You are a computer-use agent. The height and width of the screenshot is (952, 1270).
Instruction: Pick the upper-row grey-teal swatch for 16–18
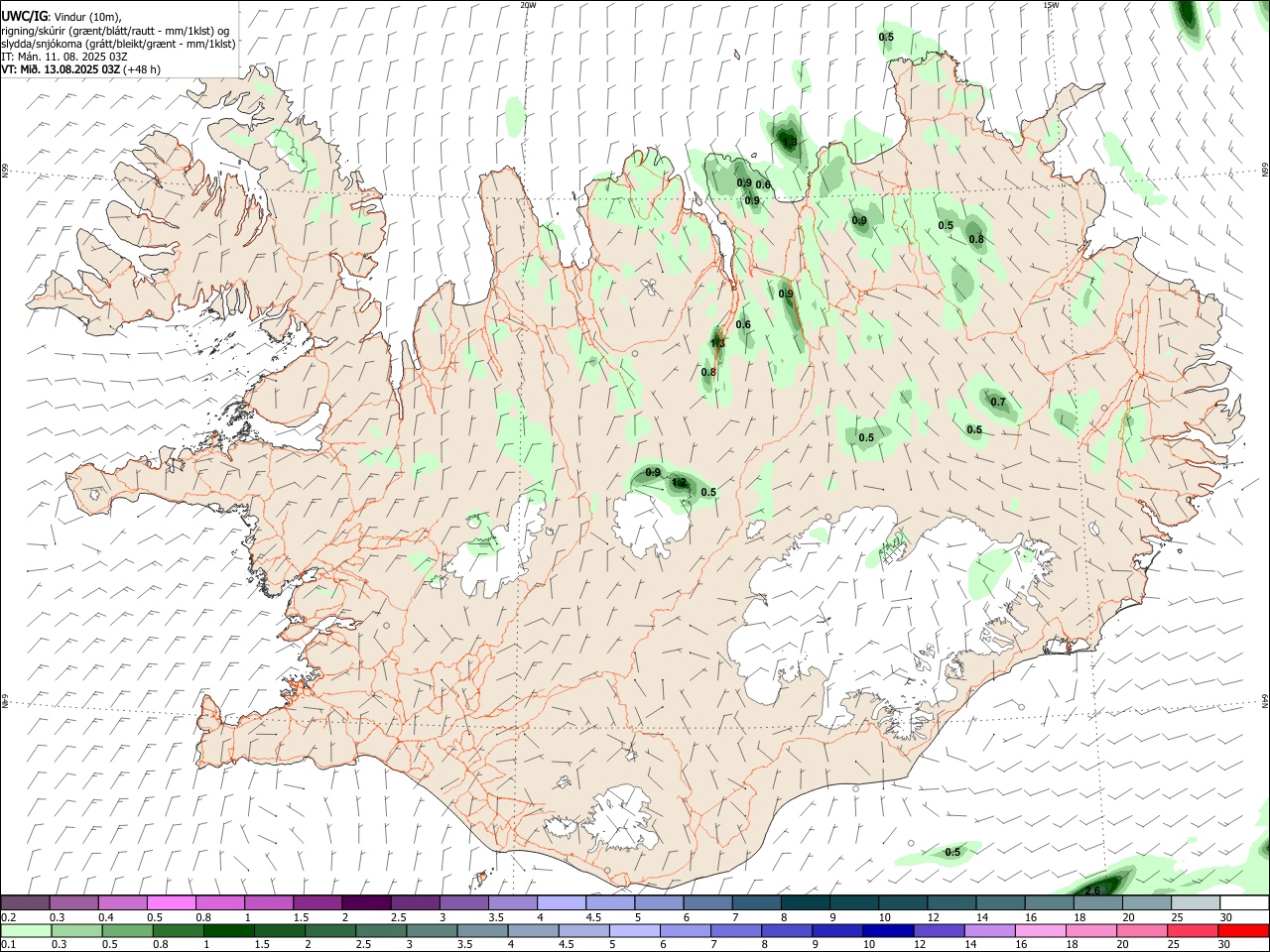coord(1048,903)
